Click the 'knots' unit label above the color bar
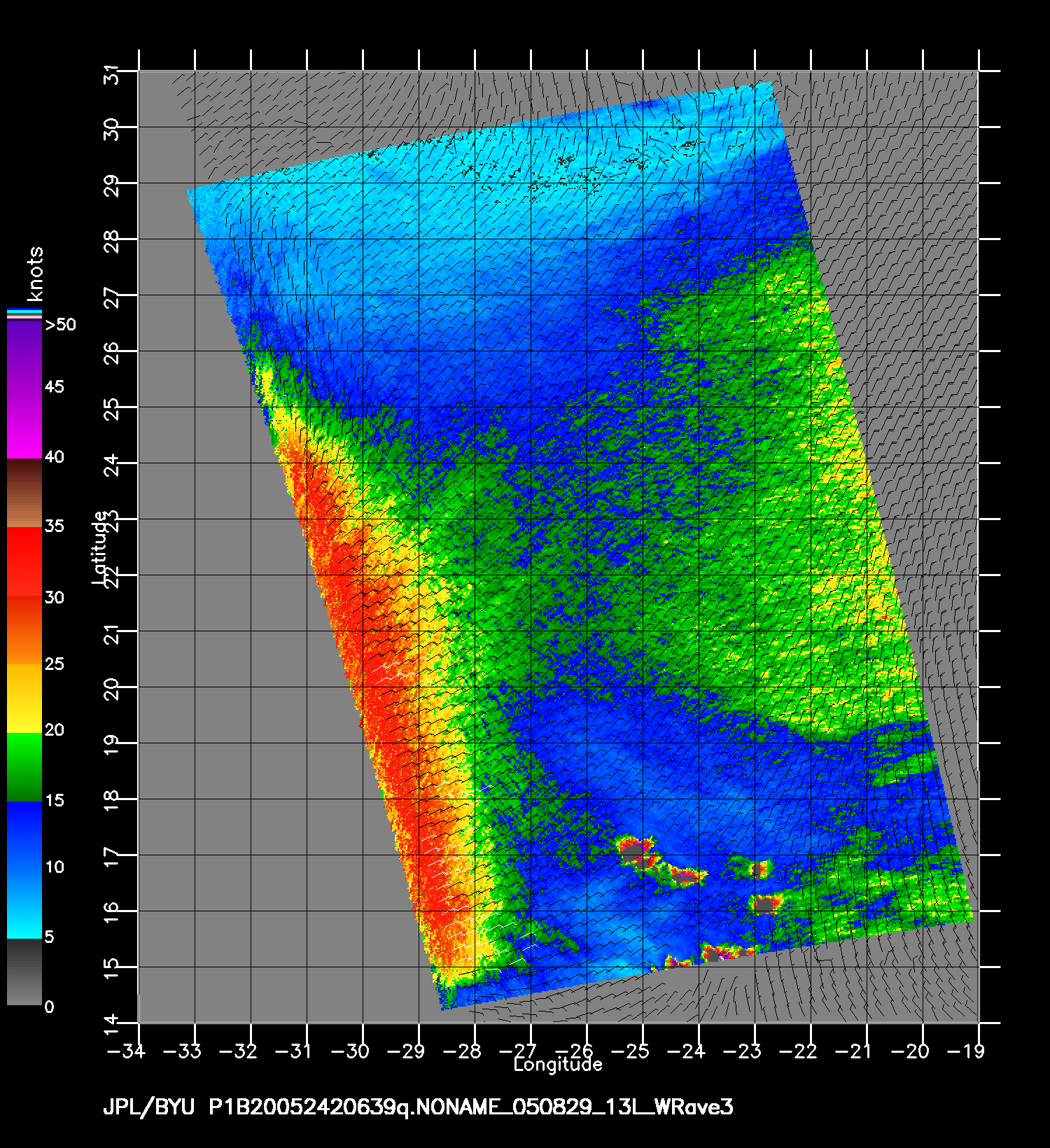Screen dimensions: 1050x1148 point(35,274)
